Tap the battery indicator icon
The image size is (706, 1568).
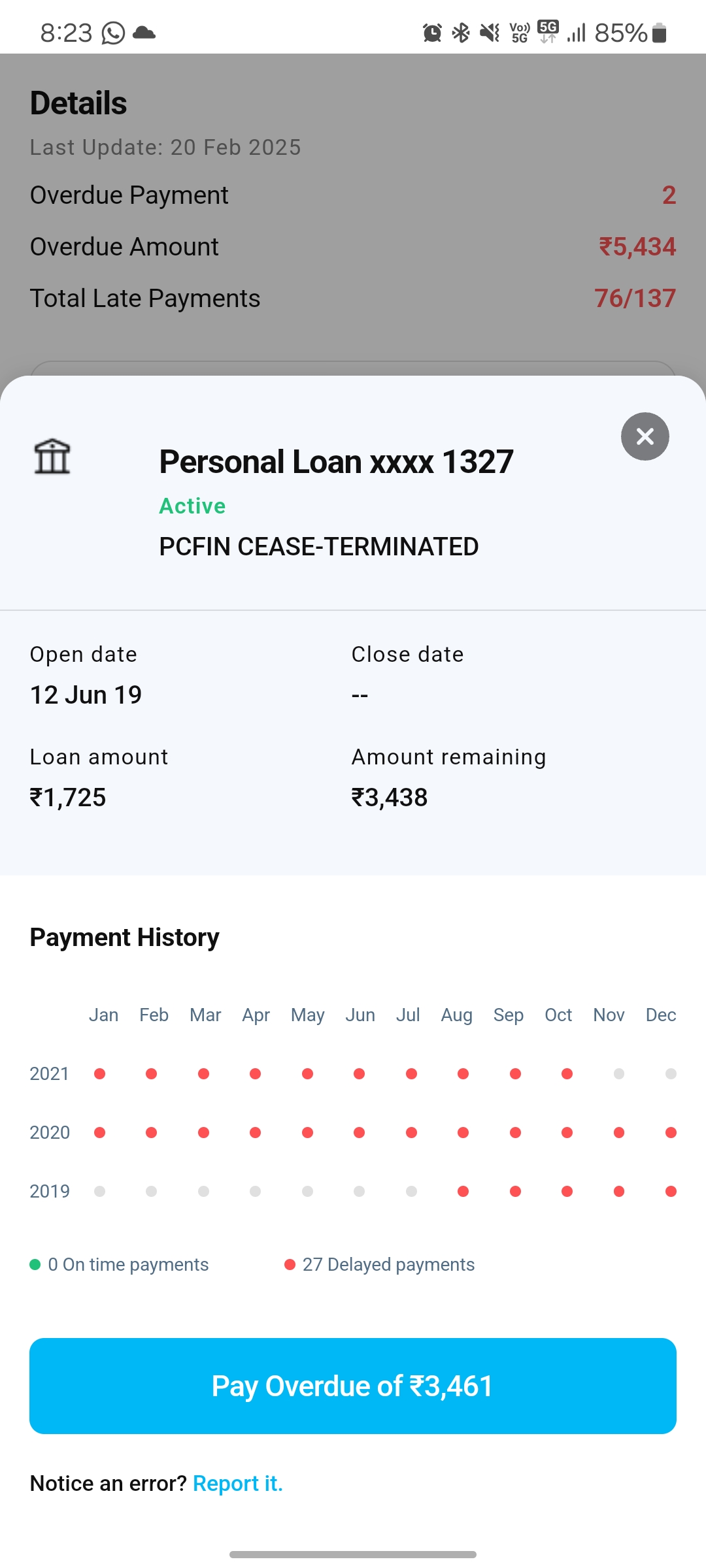click(660, 33)
